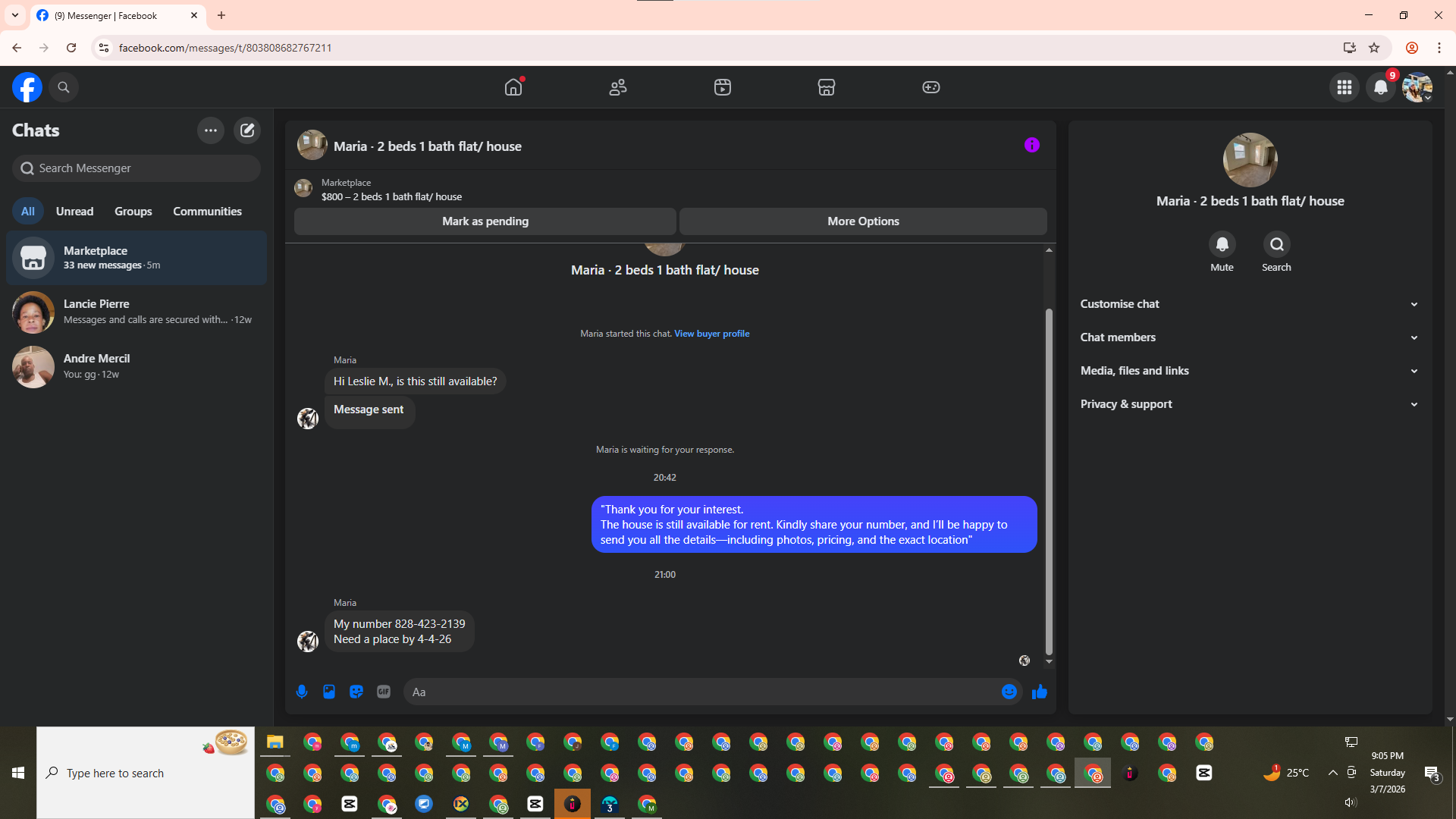
Task: Switch to the Communities tab
Action: coord(207,212)
